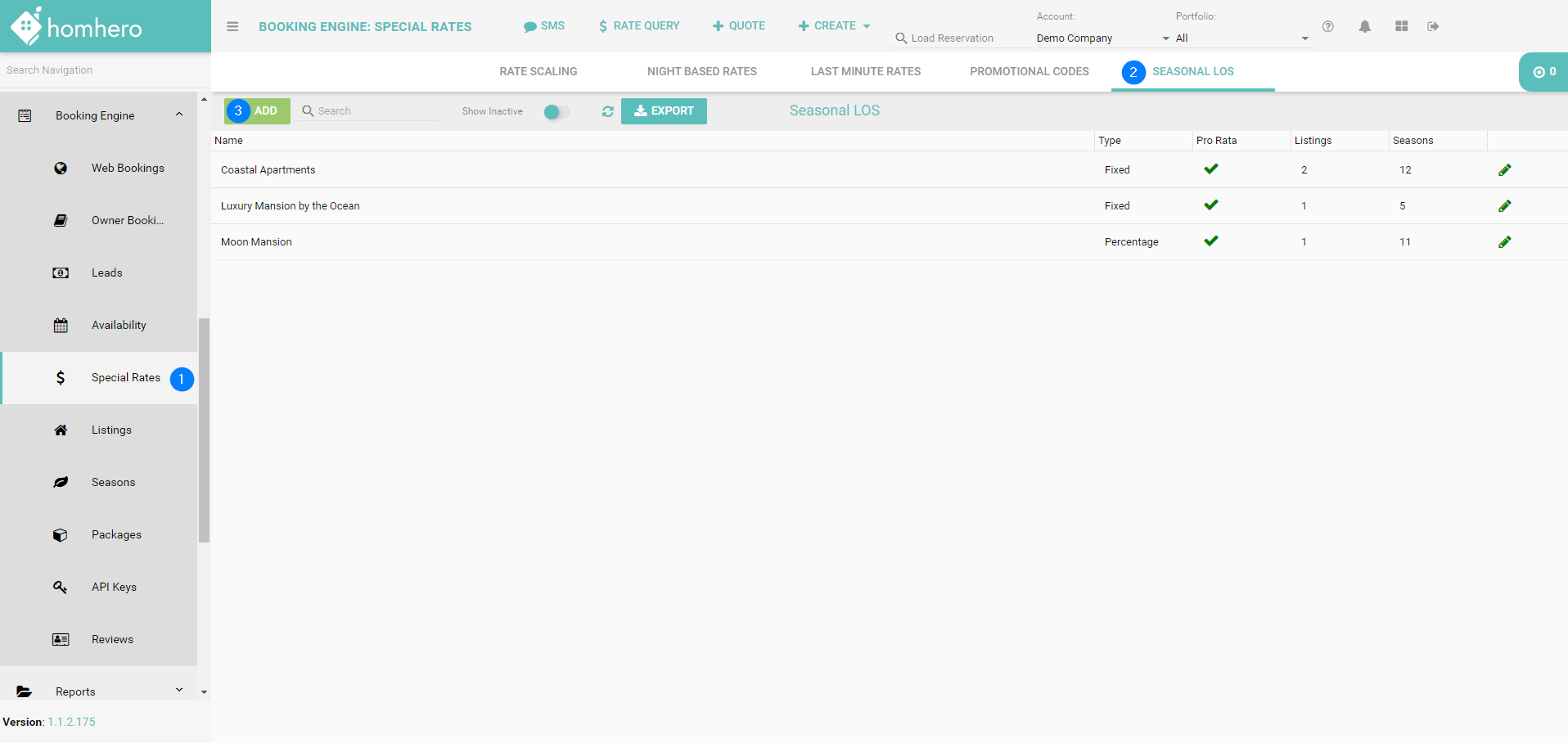
Task: Click the Add button
Action: (x=258, y=111)
